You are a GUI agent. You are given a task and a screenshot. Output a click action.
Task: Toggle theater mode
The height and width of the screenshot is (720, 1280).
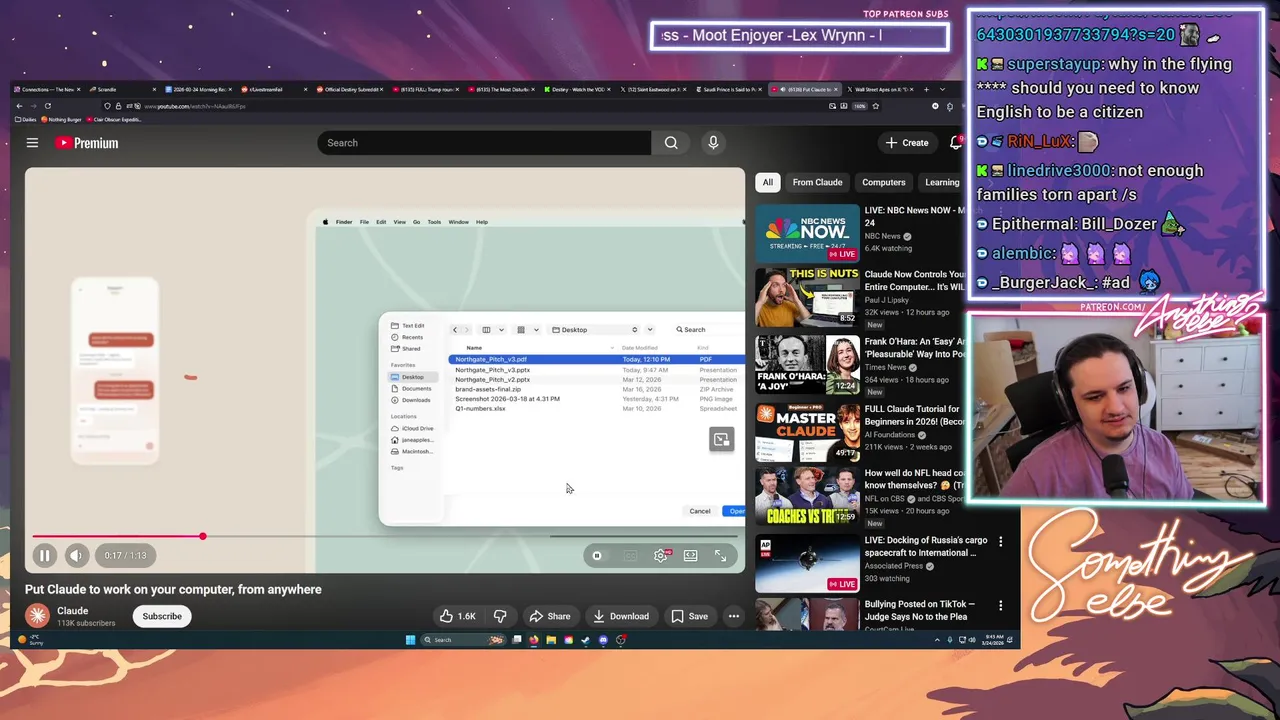pyautogui.click(x=690, y=556)
